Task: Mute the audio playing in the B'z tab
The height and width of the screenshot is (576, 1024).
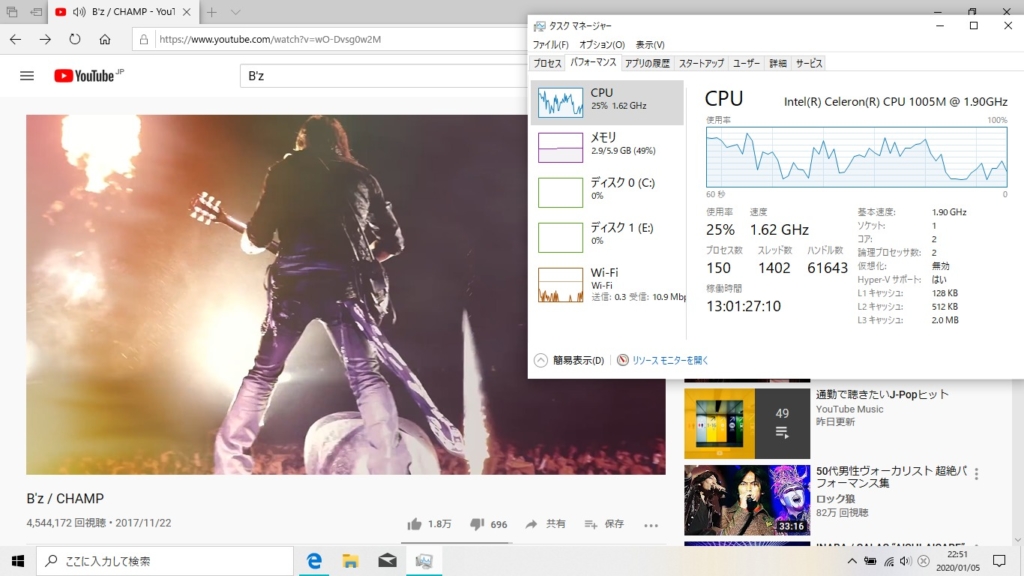Action: click(x=79, y=12)
